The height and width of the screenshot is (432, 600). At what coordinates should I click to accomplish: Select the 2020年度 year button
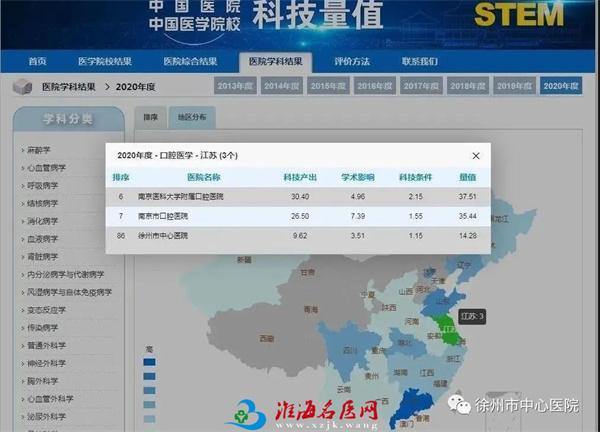tap(561, 86)
